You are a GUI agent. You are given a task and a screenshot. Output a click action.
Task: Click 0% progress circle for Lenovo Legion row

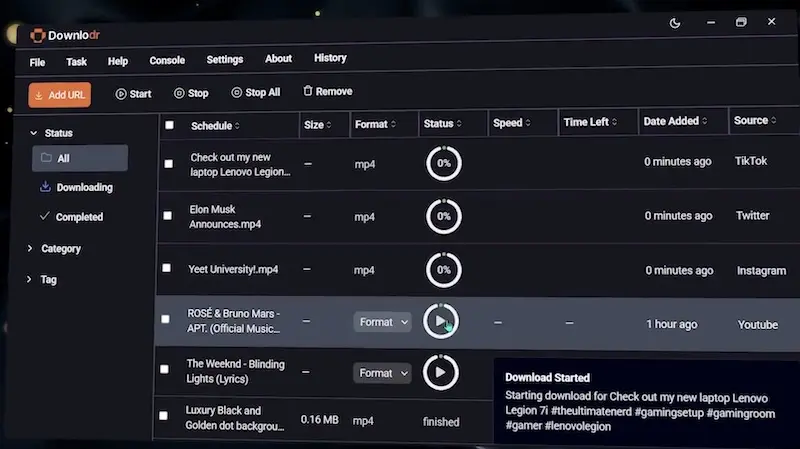[x=444, y=163]
